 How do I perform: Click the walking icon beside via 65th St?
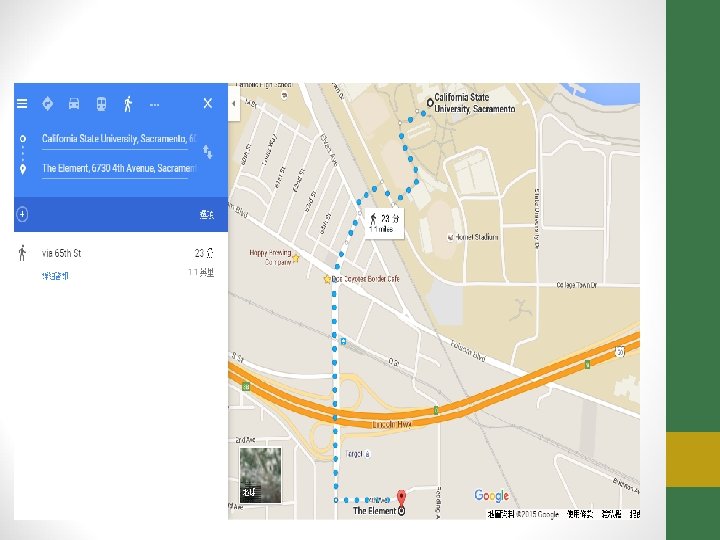pos(22,253)
